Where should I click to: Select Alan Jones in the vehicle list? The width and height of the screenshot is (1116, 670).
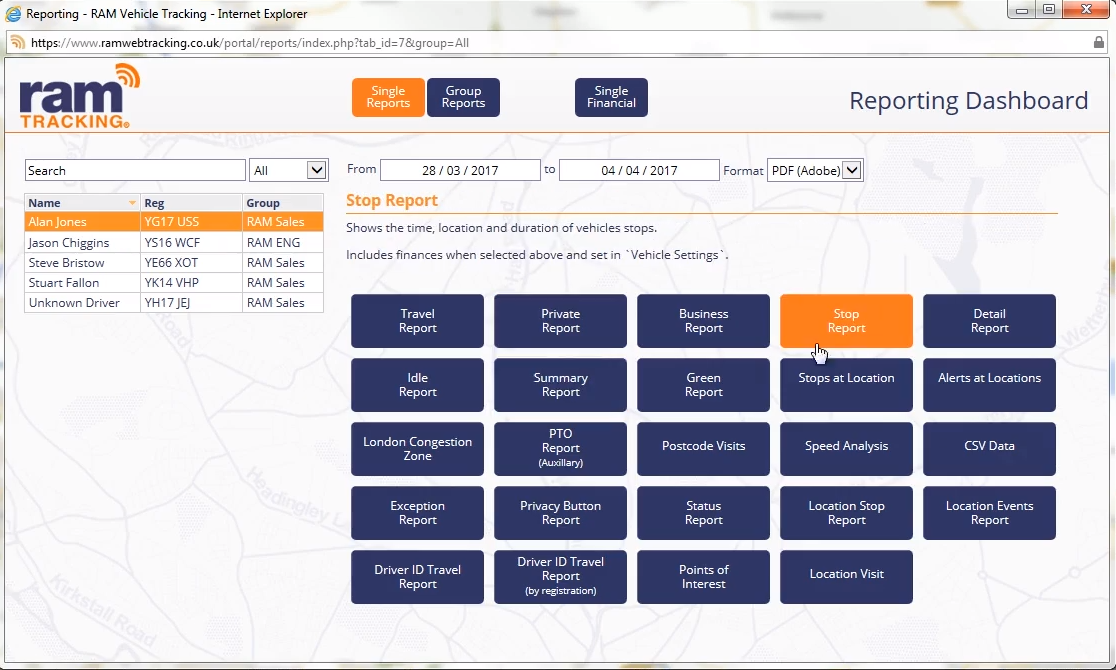[174, 221]
